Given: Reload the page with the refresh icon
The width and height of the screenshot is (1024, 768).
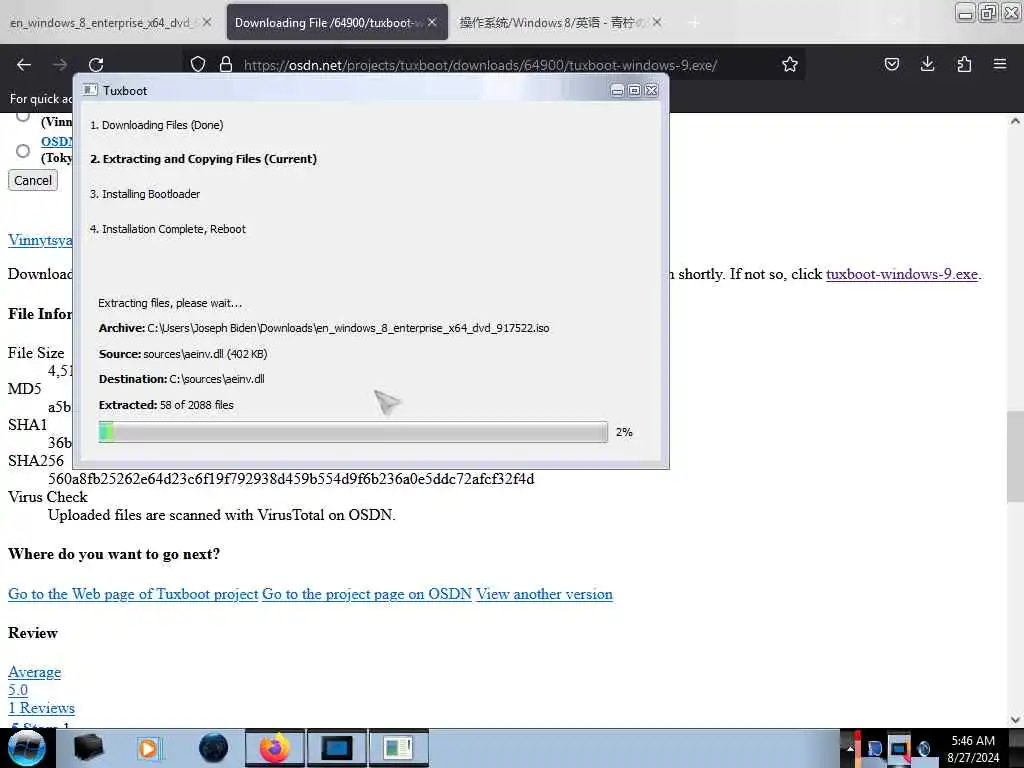Looking at the screenshot, I should (x=96, y=65).
